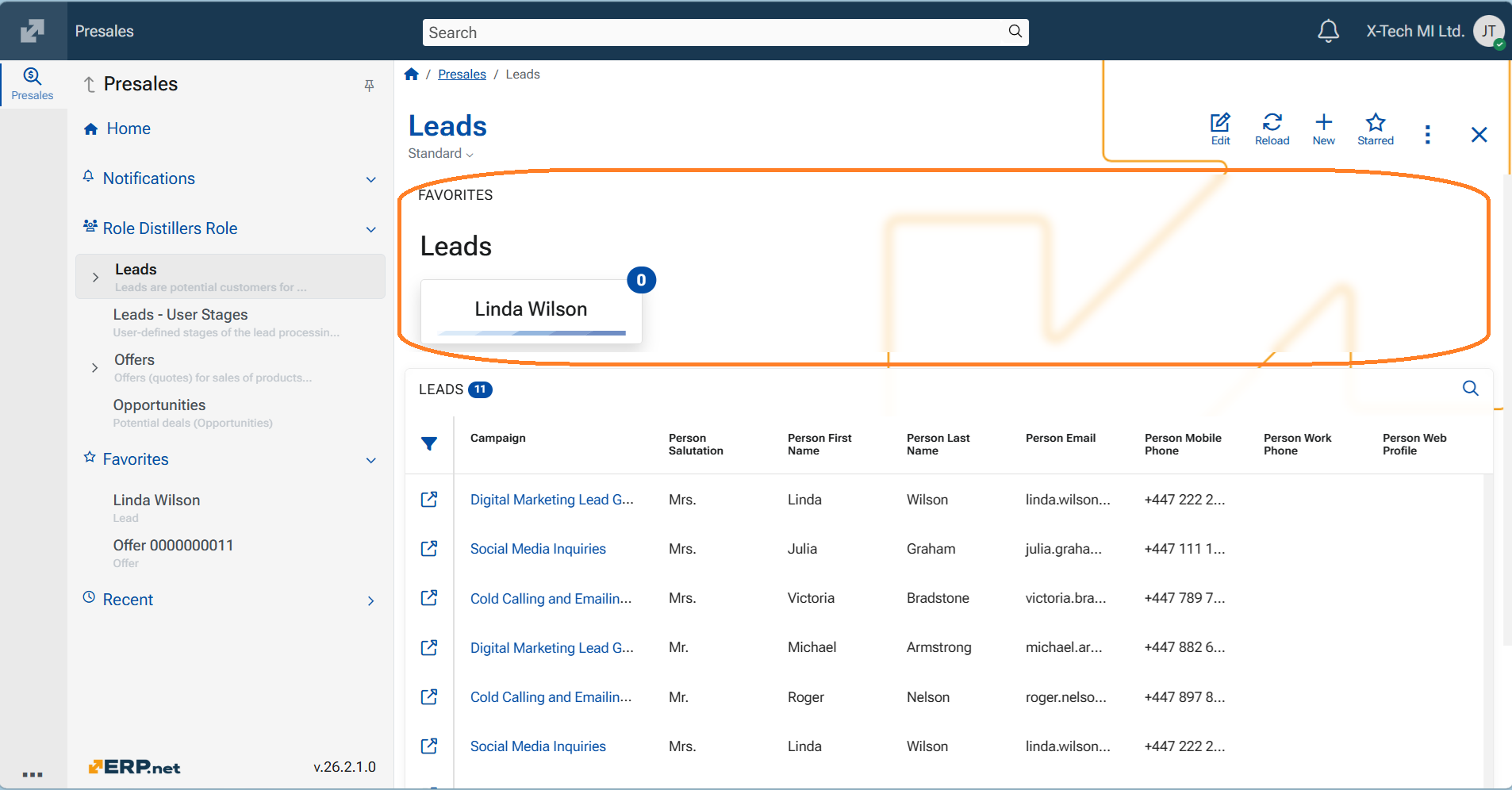Click into the top Search field
1512x790 pixels.
[x=714, y=33]
